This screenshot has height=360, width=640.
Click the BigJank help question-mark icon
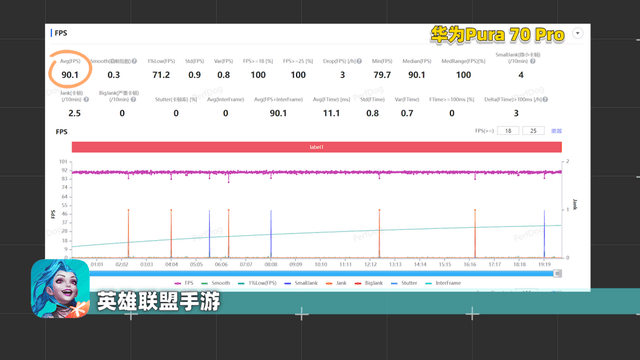tap(133, 99)
